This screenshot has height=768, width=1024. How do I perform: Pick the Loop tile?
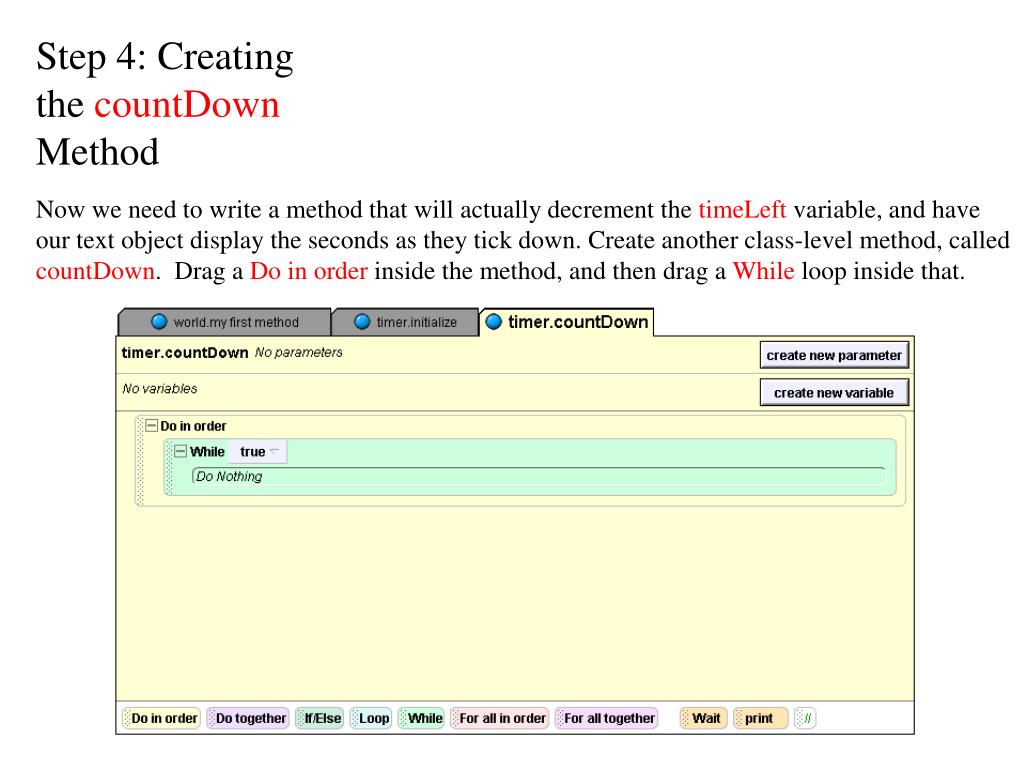click(370, 718)
